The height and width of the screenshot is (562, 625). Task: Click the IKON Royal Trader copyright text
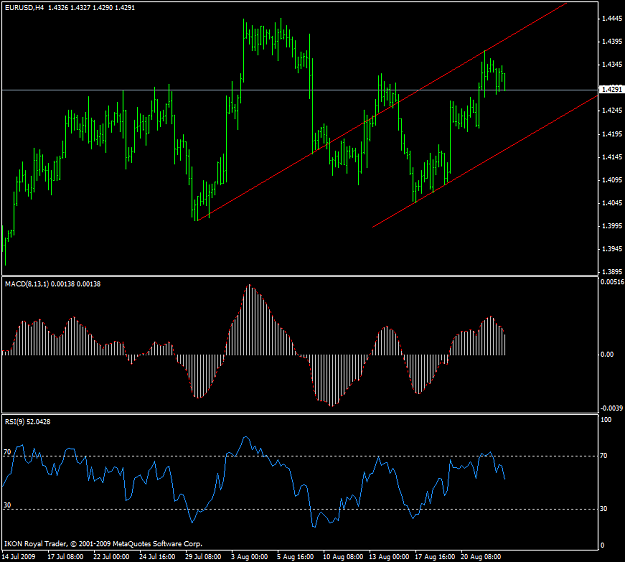tap(103, 544)
